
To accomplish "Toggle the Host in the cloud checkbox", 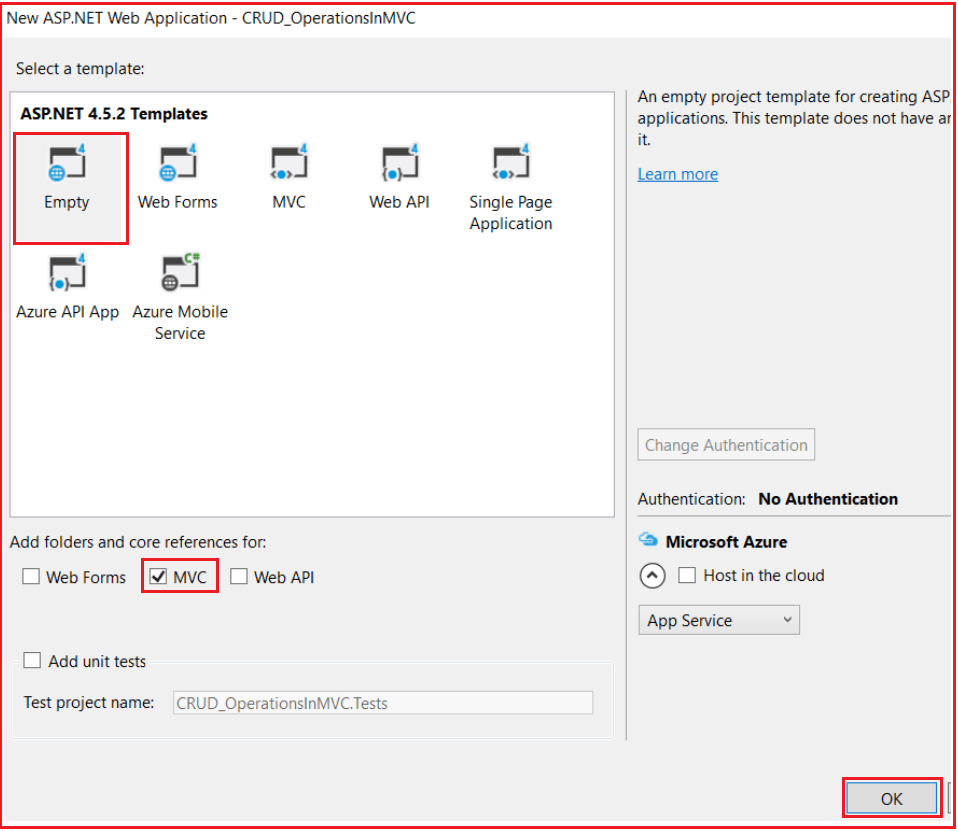I will coord(687,575).
